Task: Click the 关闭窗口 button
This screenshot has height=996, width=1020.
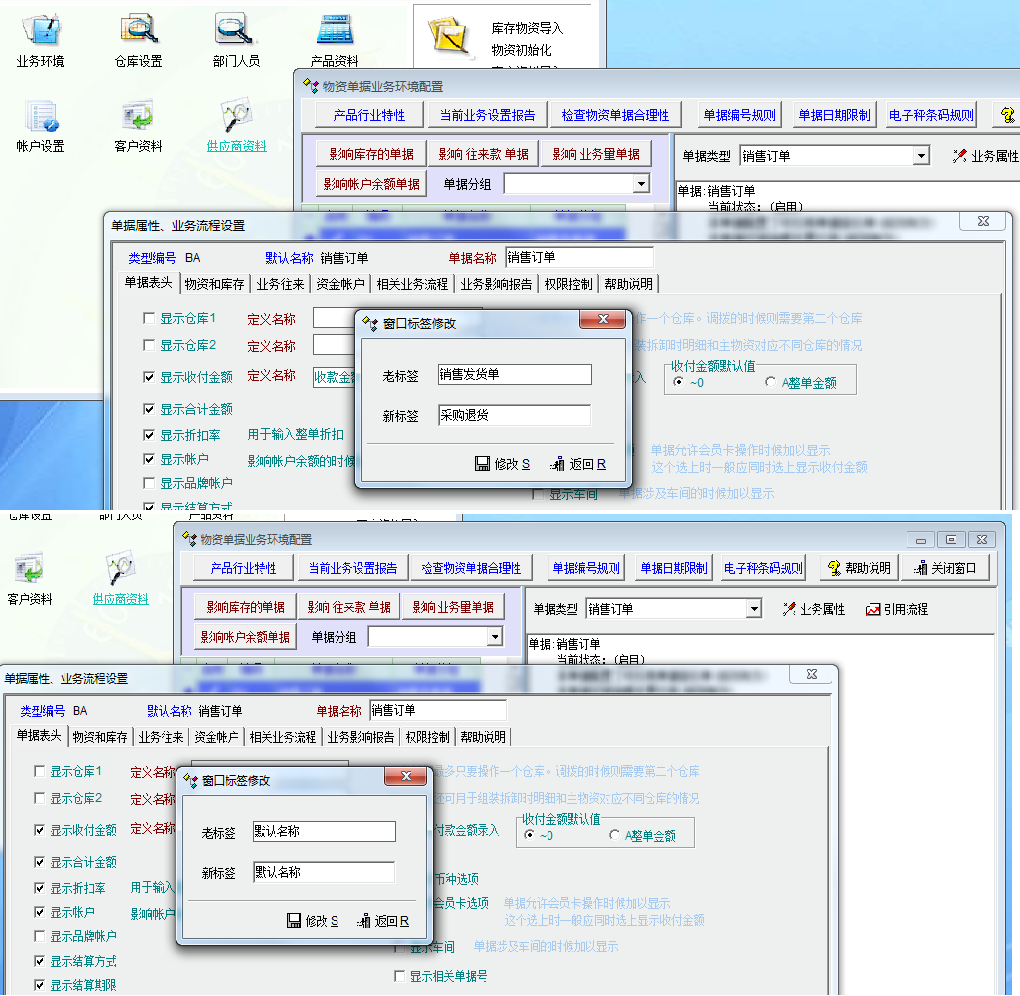Action: click(946, 568)
